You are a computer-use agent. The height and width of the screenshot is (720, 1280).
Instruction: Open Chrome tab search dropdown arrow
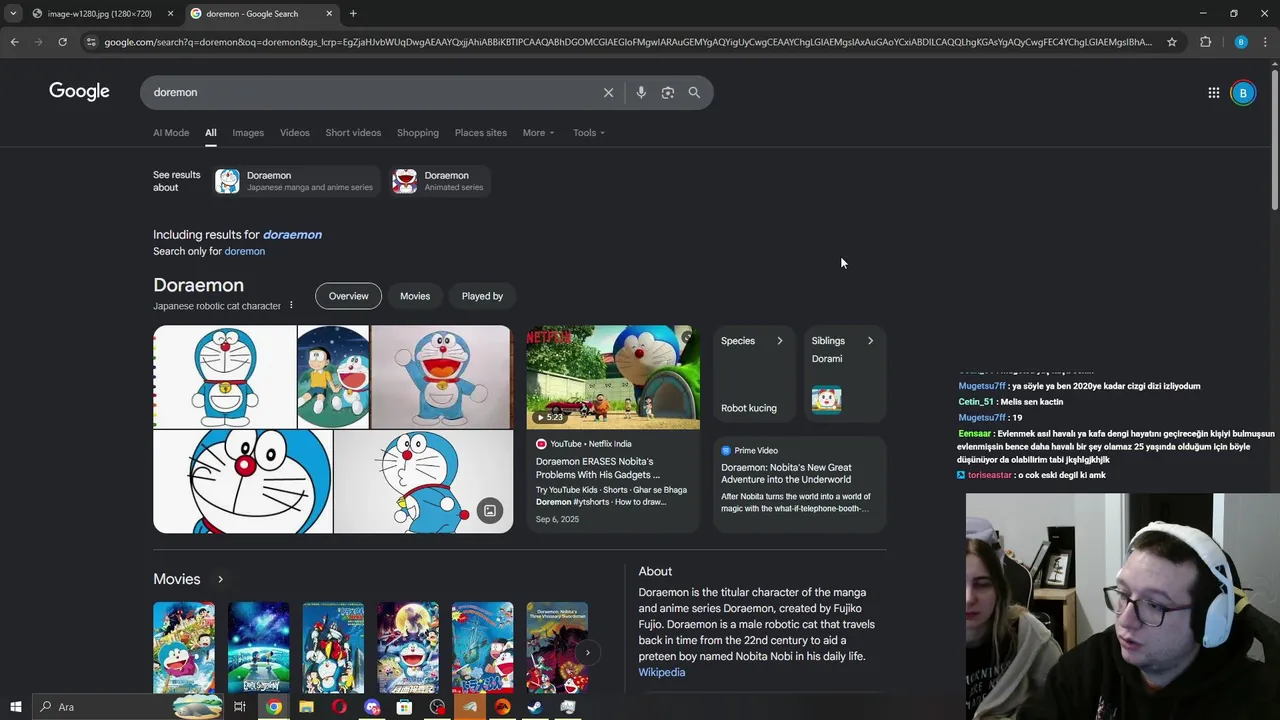click(x=13, y=14)
